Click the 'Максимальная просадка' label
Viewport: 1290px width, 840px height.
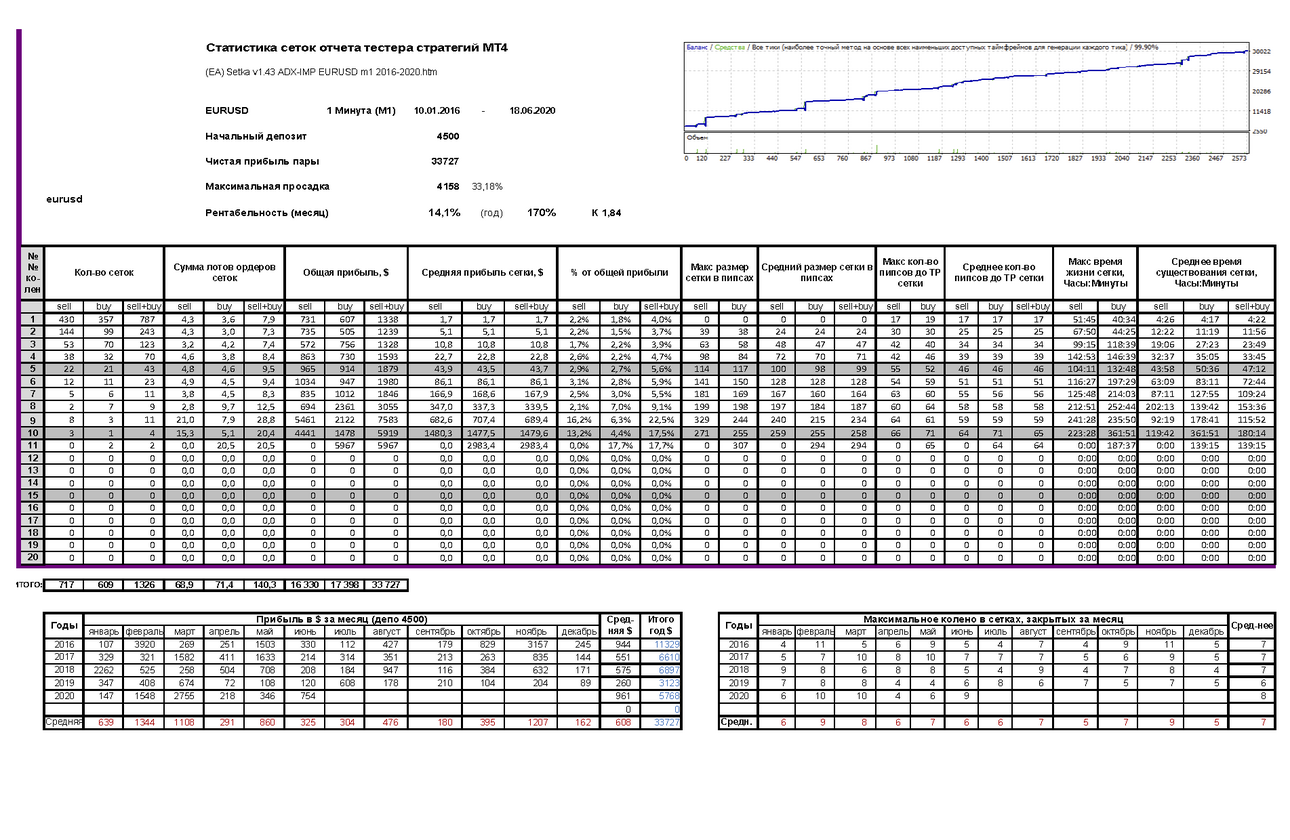coord(266,187)
